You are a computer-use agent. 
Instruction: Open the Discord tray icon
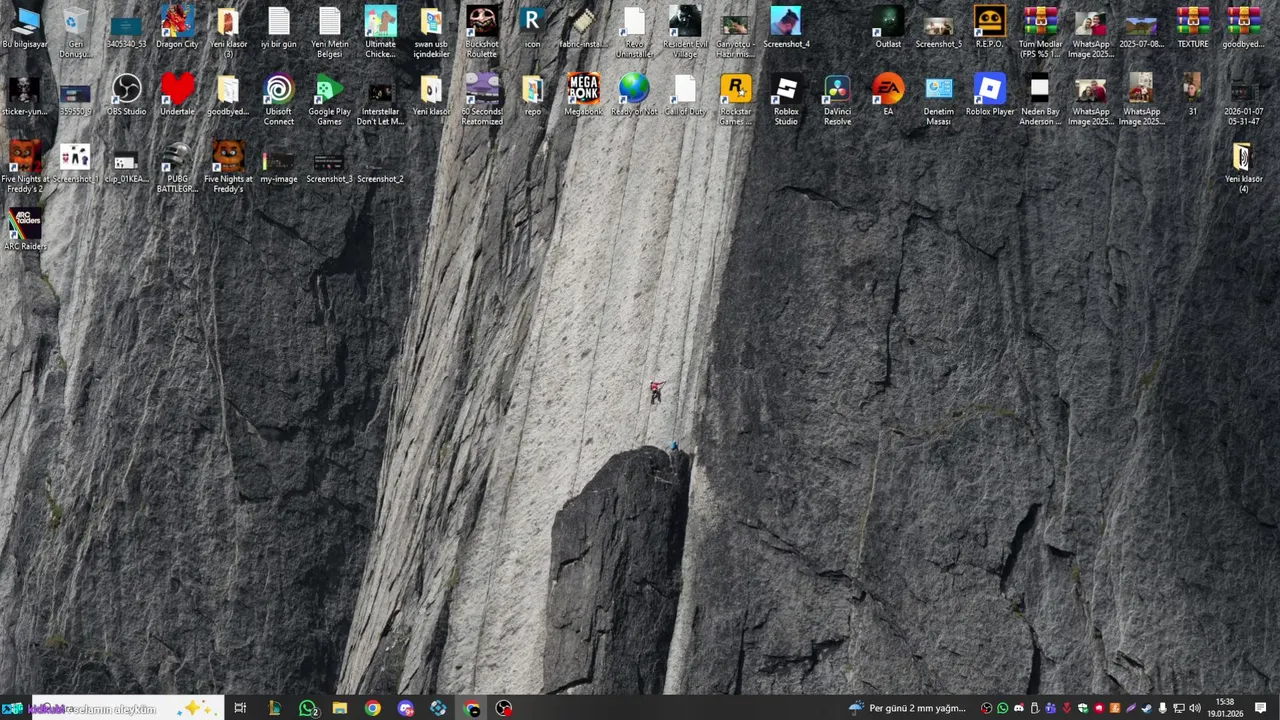click(1019, 708)
